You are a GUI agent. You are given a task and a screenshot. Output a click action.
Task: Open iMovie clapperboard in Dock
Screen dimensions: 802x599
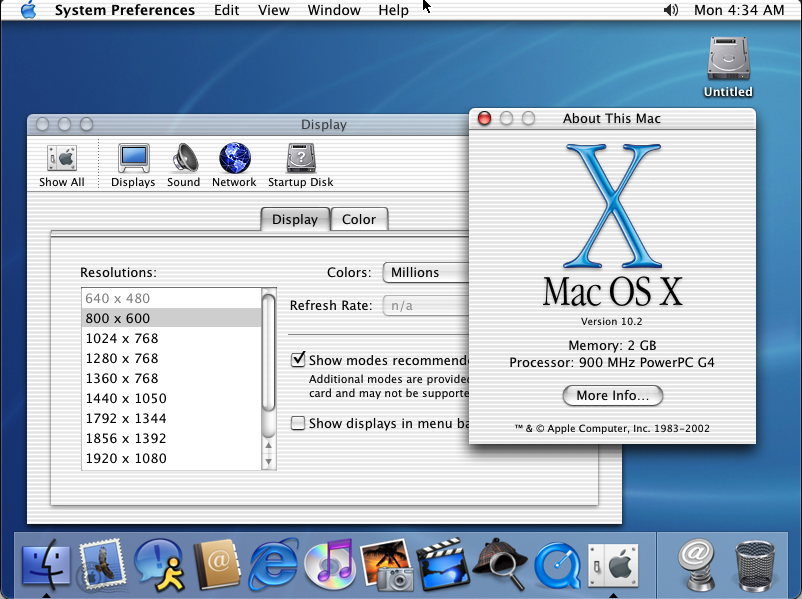443,565
